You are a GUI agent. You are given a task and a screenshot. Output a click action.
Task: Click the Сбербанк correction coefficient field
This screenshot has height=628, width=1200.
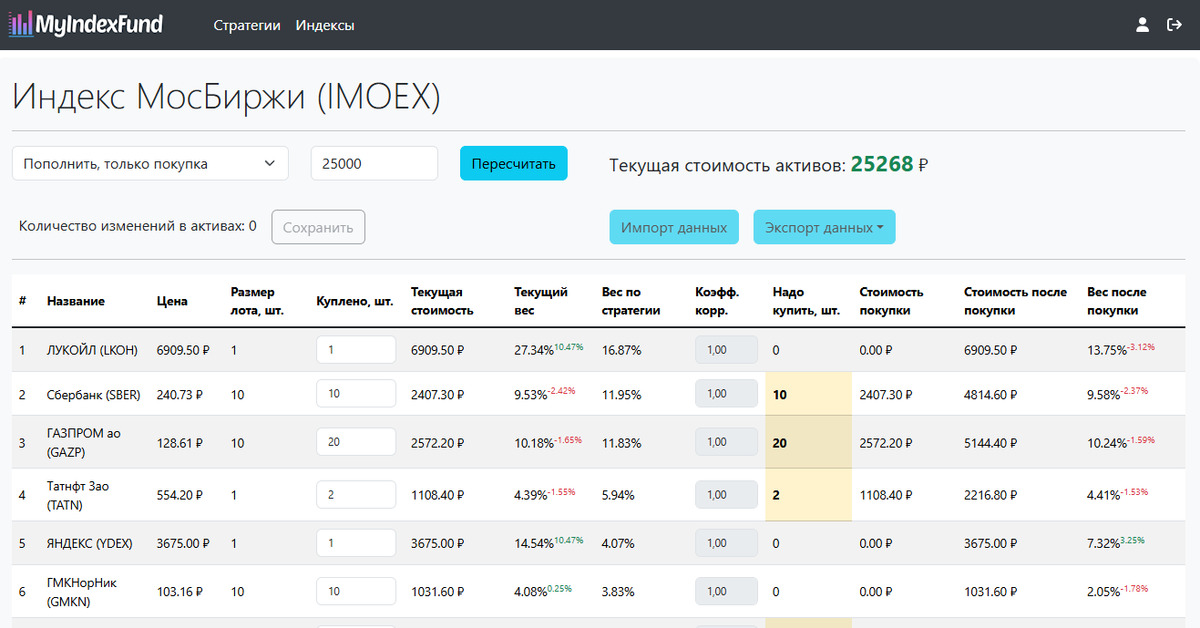[x=727, y=394]
